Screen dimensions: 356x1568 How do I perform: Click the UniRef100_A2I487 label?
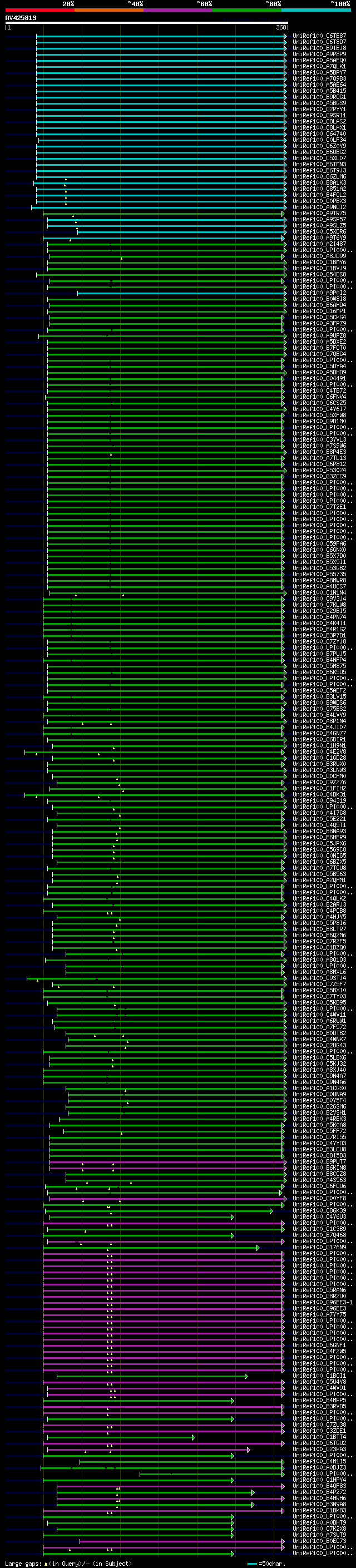tap(319, 244)
